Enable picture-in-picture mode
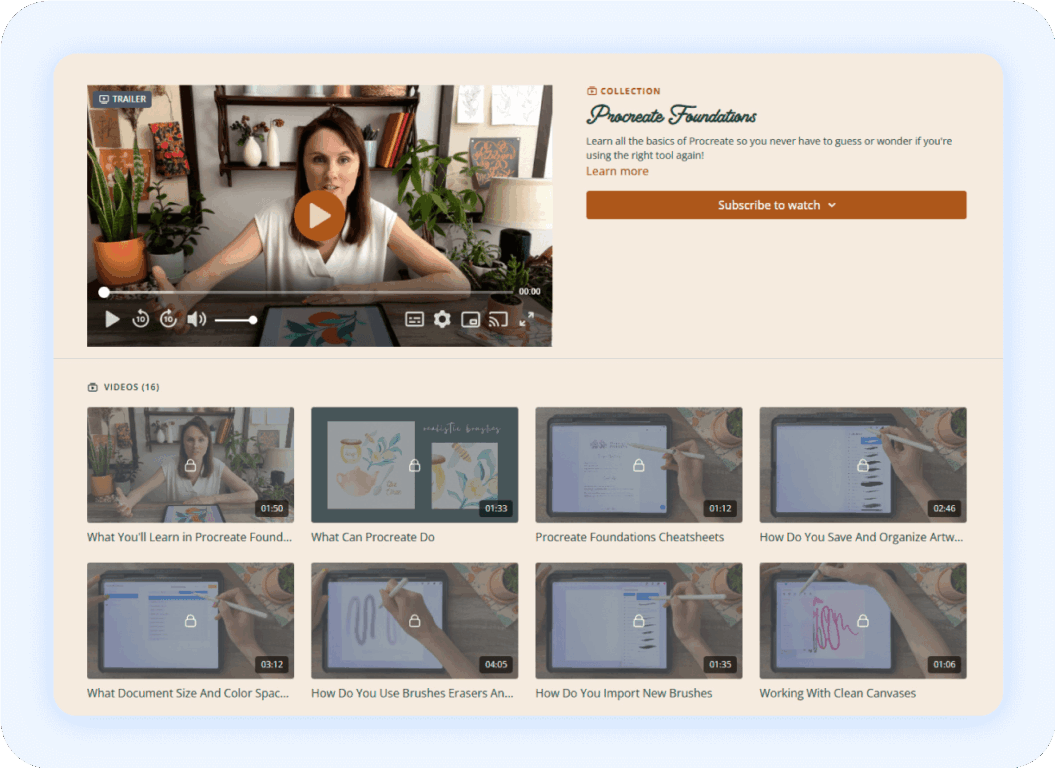This screenshot has width=1055, height=768. (x=471, y=319)
